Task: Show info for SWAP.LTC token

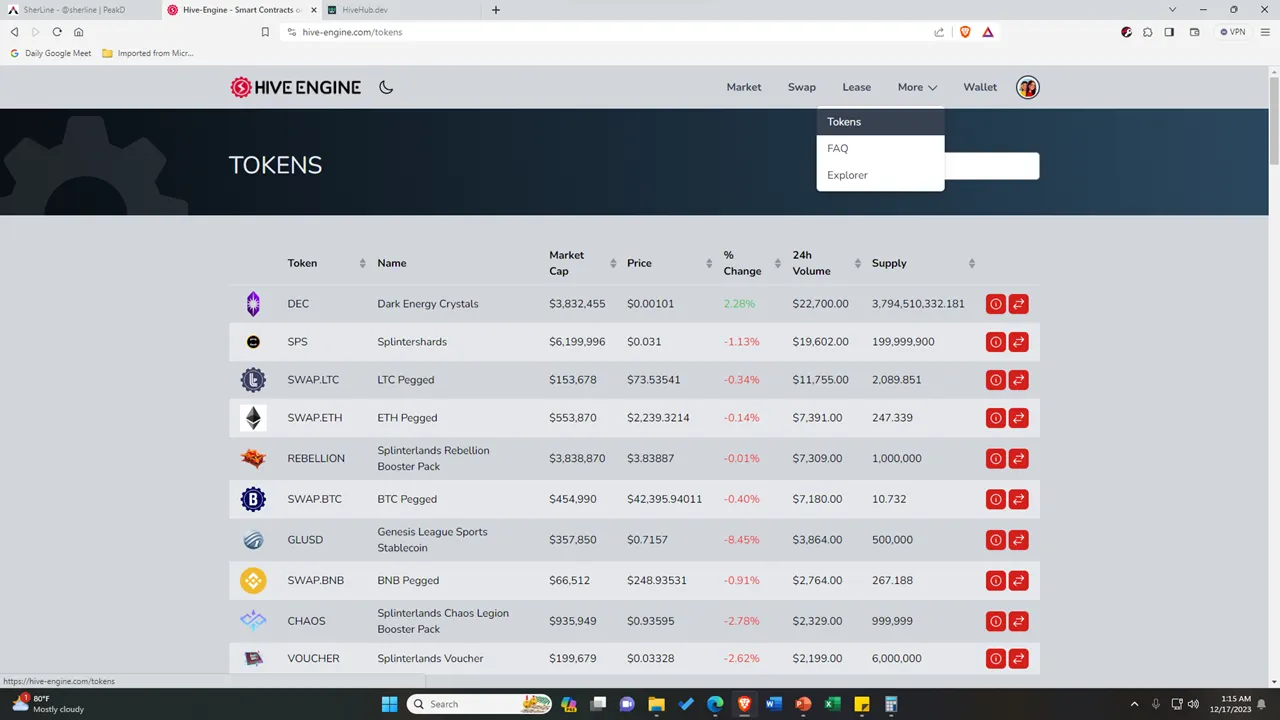Action: 995,380
